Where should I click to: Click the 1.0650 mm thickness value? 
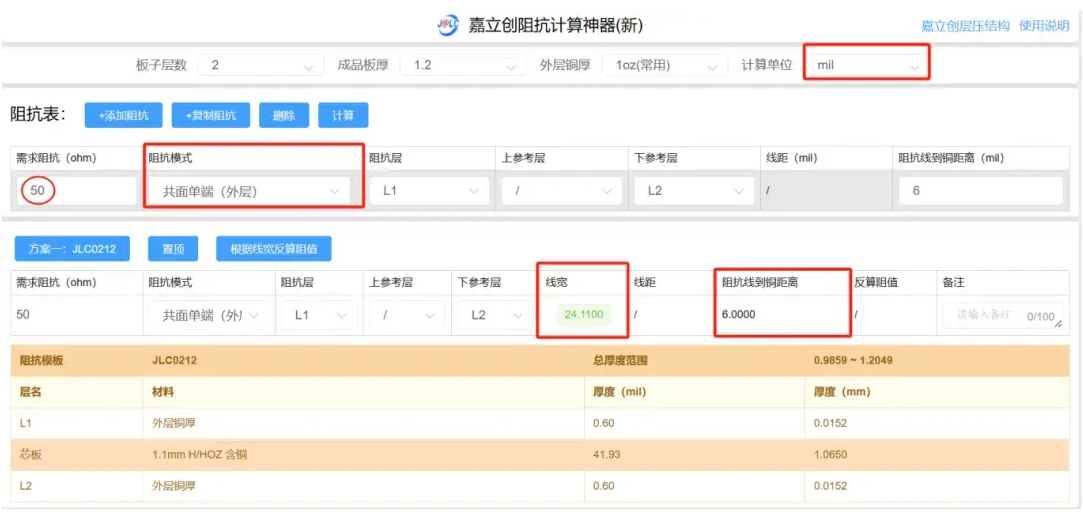tap(831, 455)
